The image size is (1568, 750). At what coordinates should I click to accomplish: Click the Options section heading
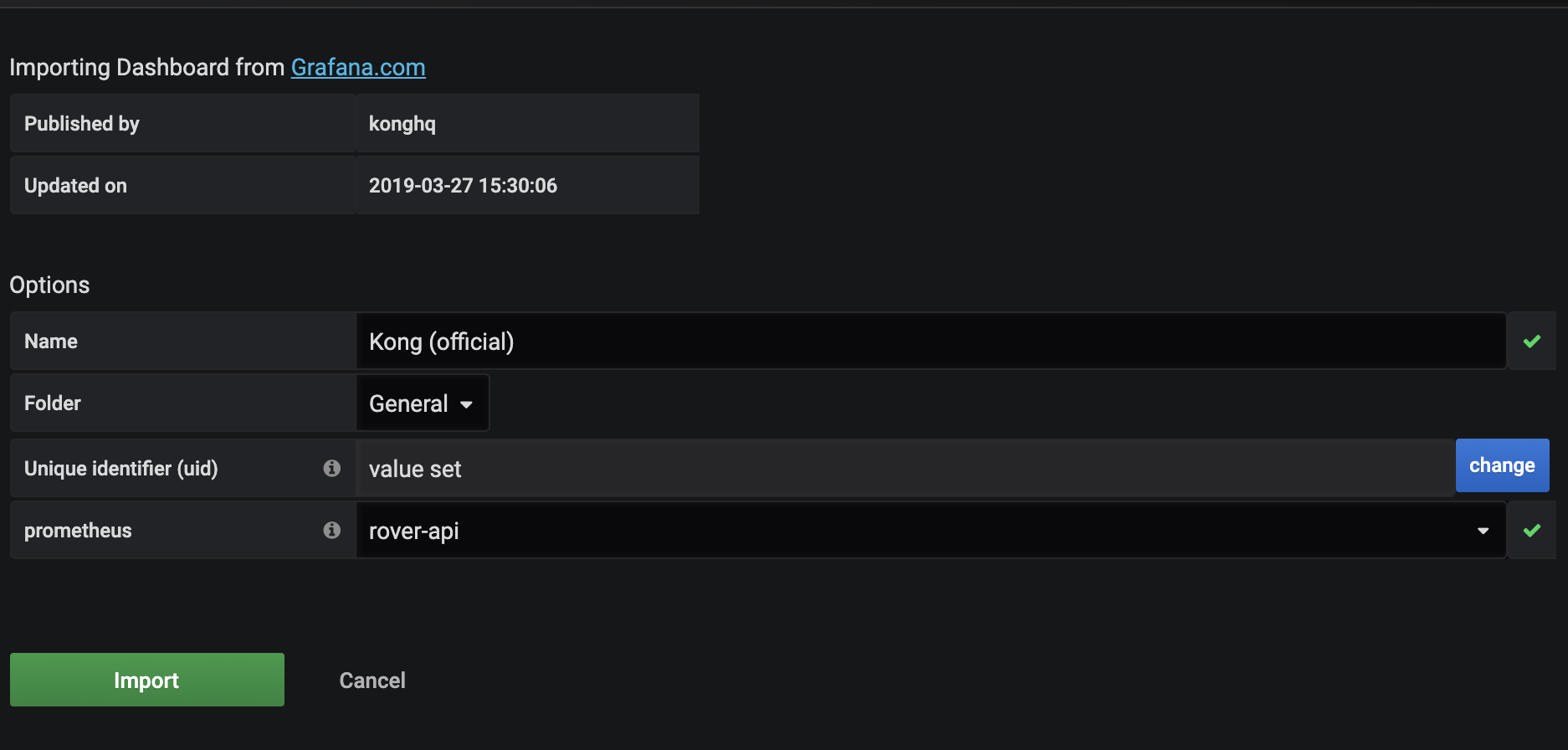(49, 285)
